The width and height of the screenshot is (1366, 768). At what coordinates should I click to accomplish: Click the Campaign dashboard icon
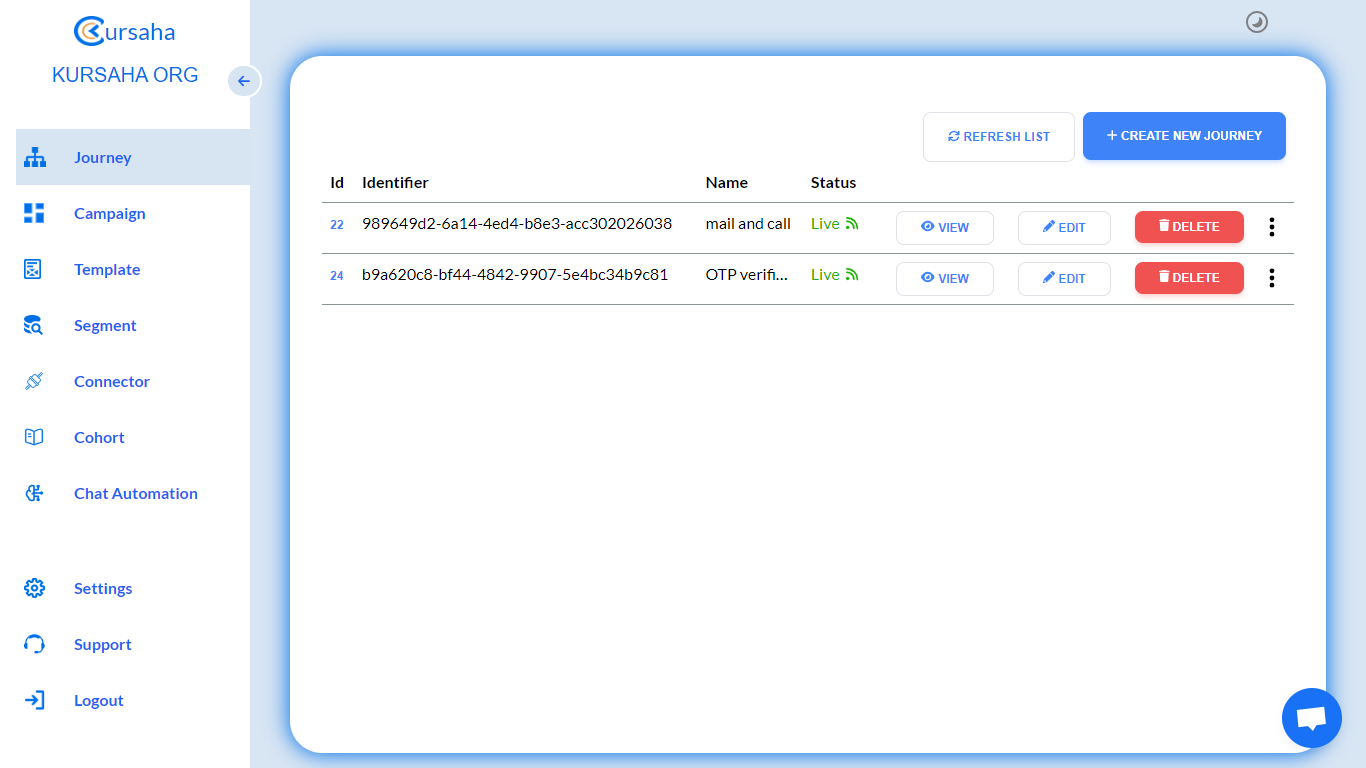[34, 213]
